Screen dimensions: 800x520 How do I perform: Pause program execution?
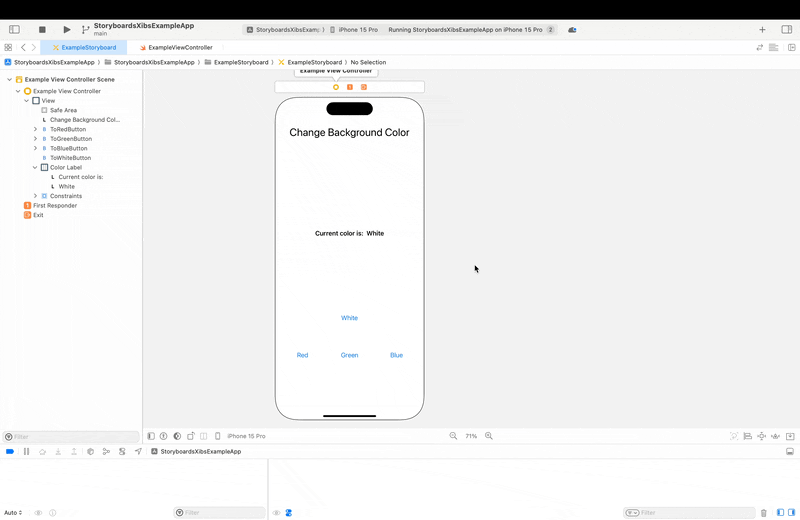[27, 452]
